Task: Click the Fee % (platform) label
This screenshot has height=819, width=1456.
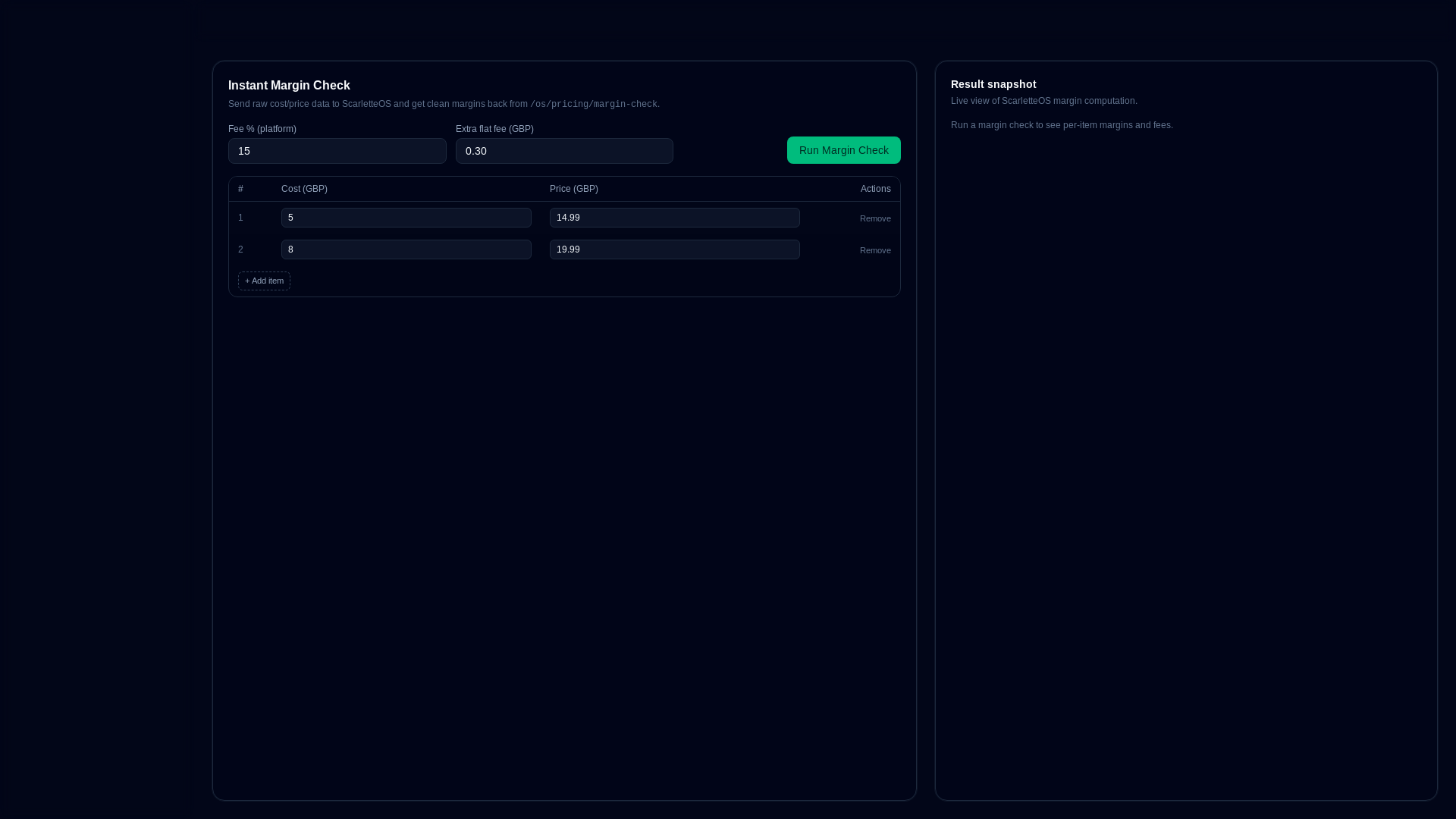Action: point(262,129)
